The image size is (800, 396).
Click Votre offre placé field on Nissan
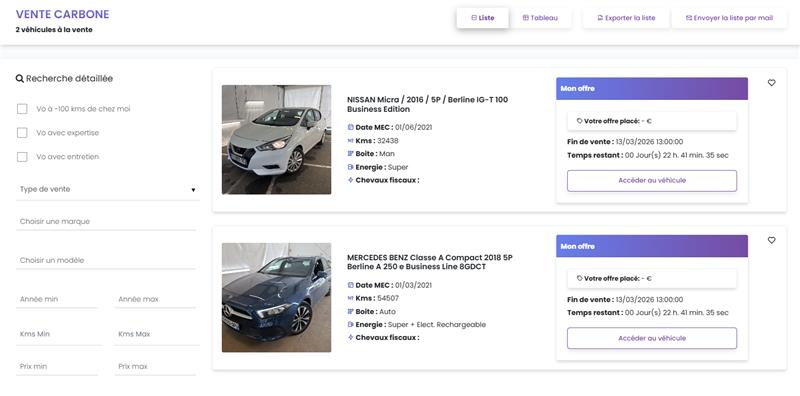point(652,121)
